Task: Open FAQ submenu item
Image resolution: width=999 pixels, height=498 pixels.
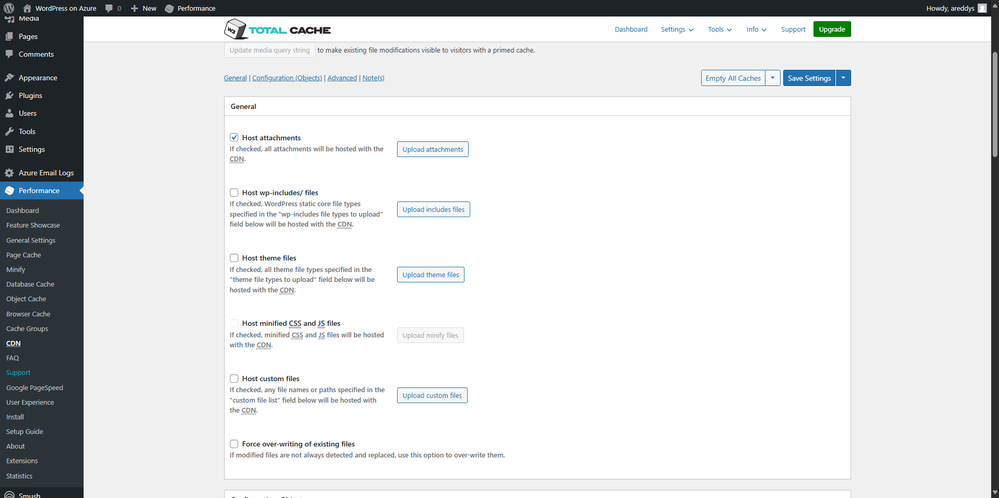Action: (x=12, y=358)
